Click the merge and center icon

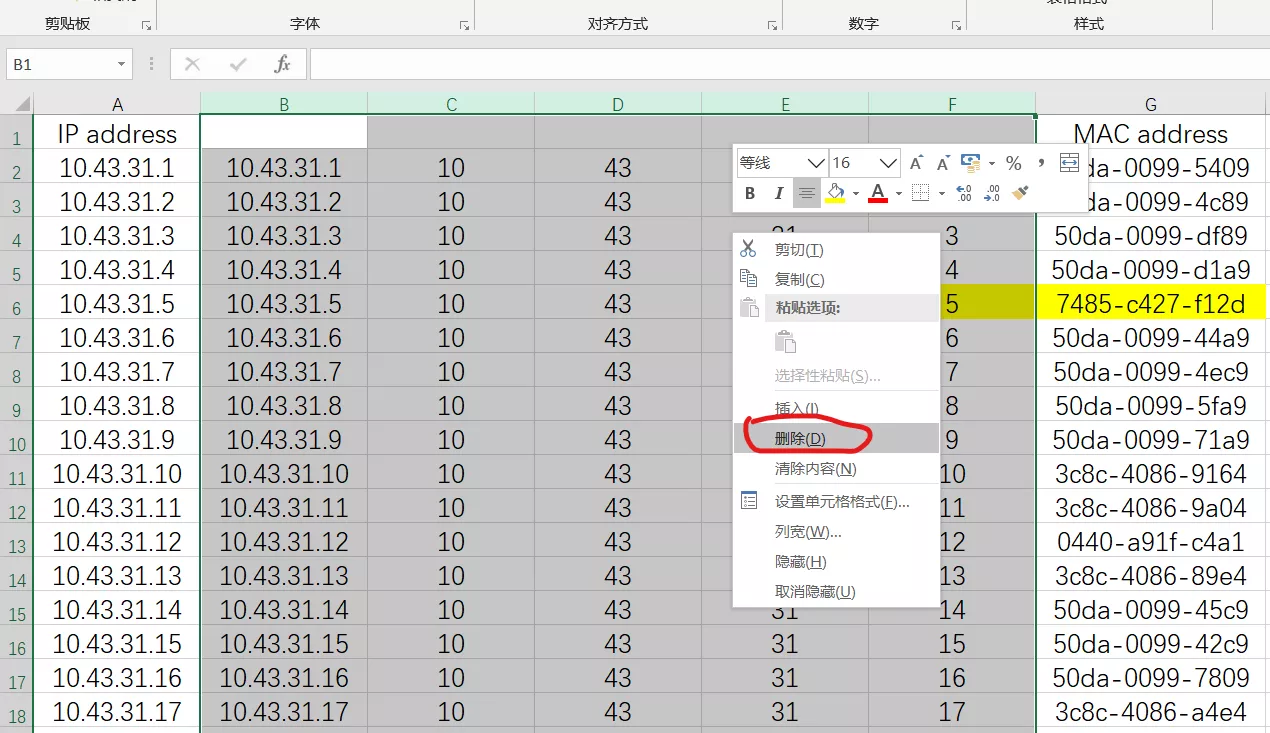click(1069, 163)
